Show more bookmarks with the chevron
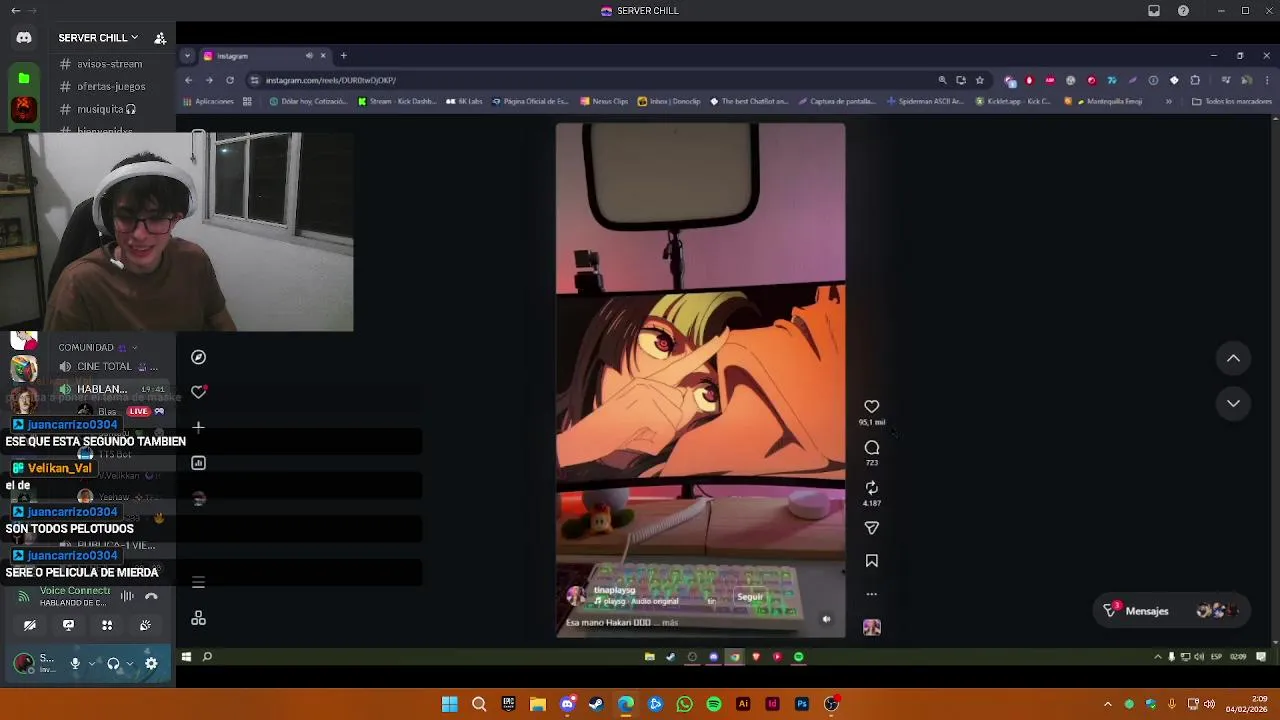This screenshot has width=1280, height=720. (x=1168, y=101)
